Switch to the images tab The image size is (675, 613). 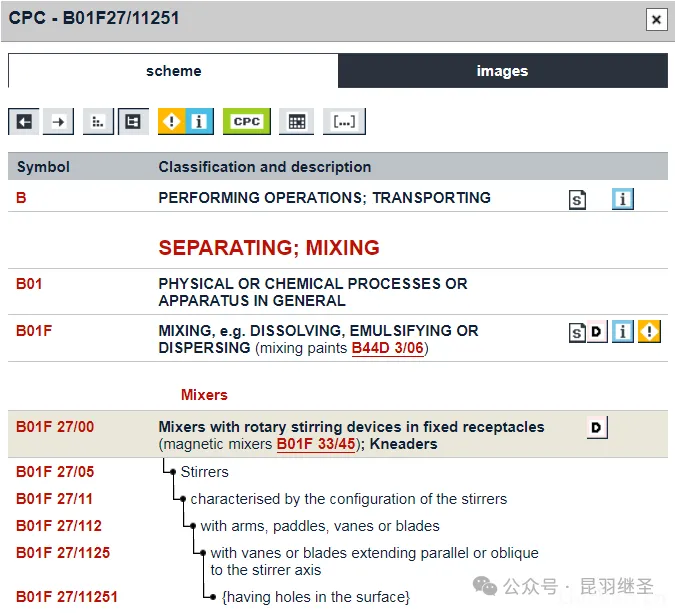point(502,71)
